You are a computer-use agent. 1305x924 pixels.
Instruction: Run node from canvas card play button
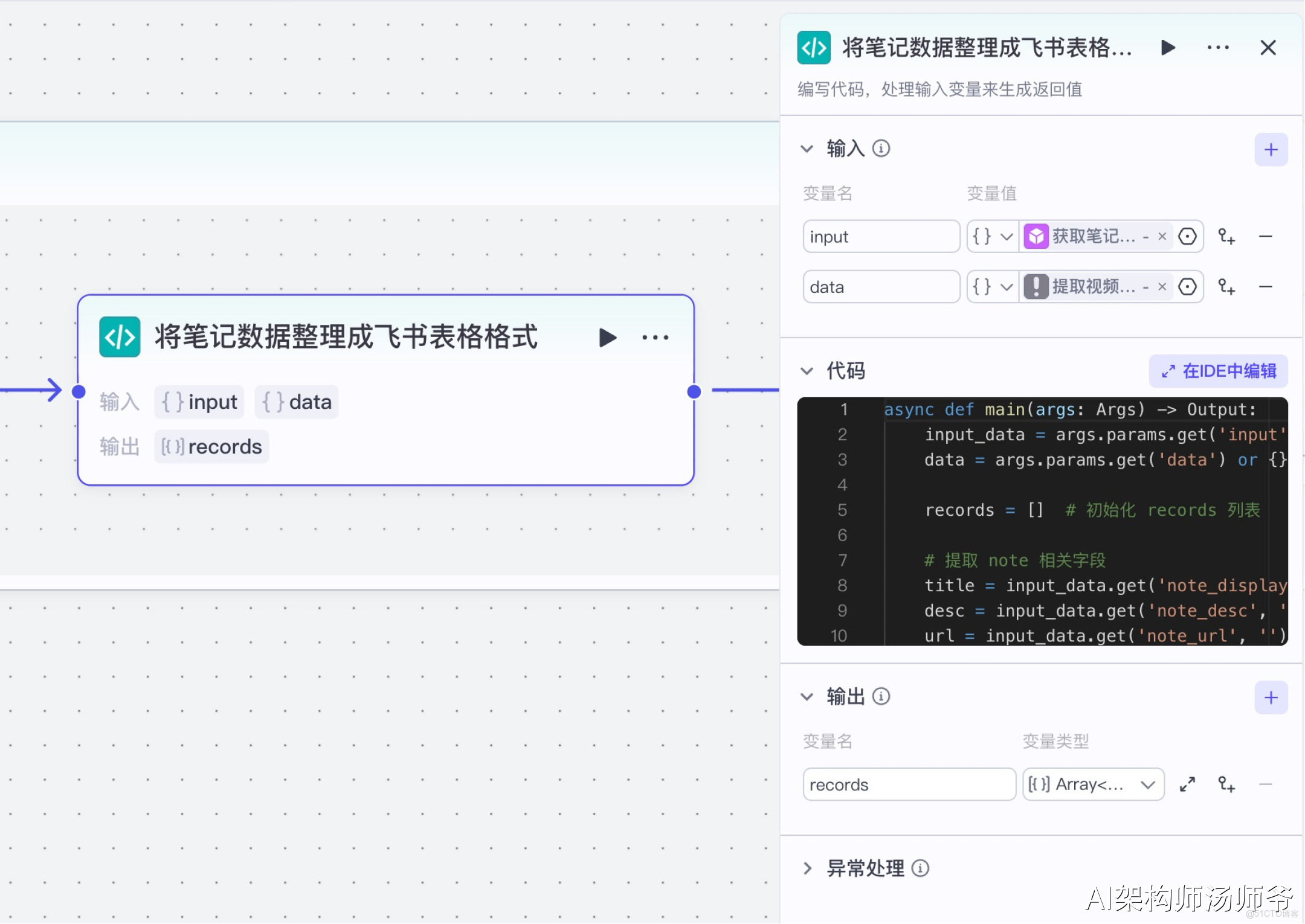tap(607, 338)
